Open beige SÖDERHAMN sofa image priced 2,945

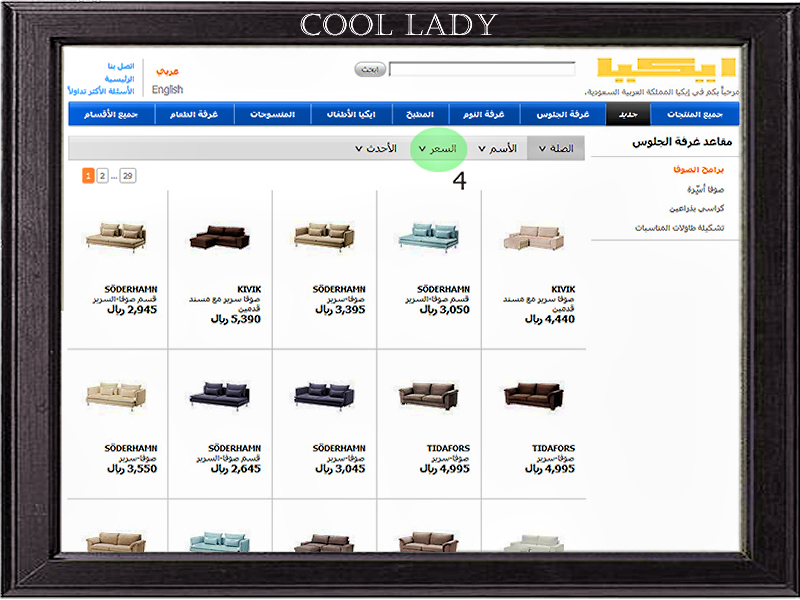coord(116,237)
